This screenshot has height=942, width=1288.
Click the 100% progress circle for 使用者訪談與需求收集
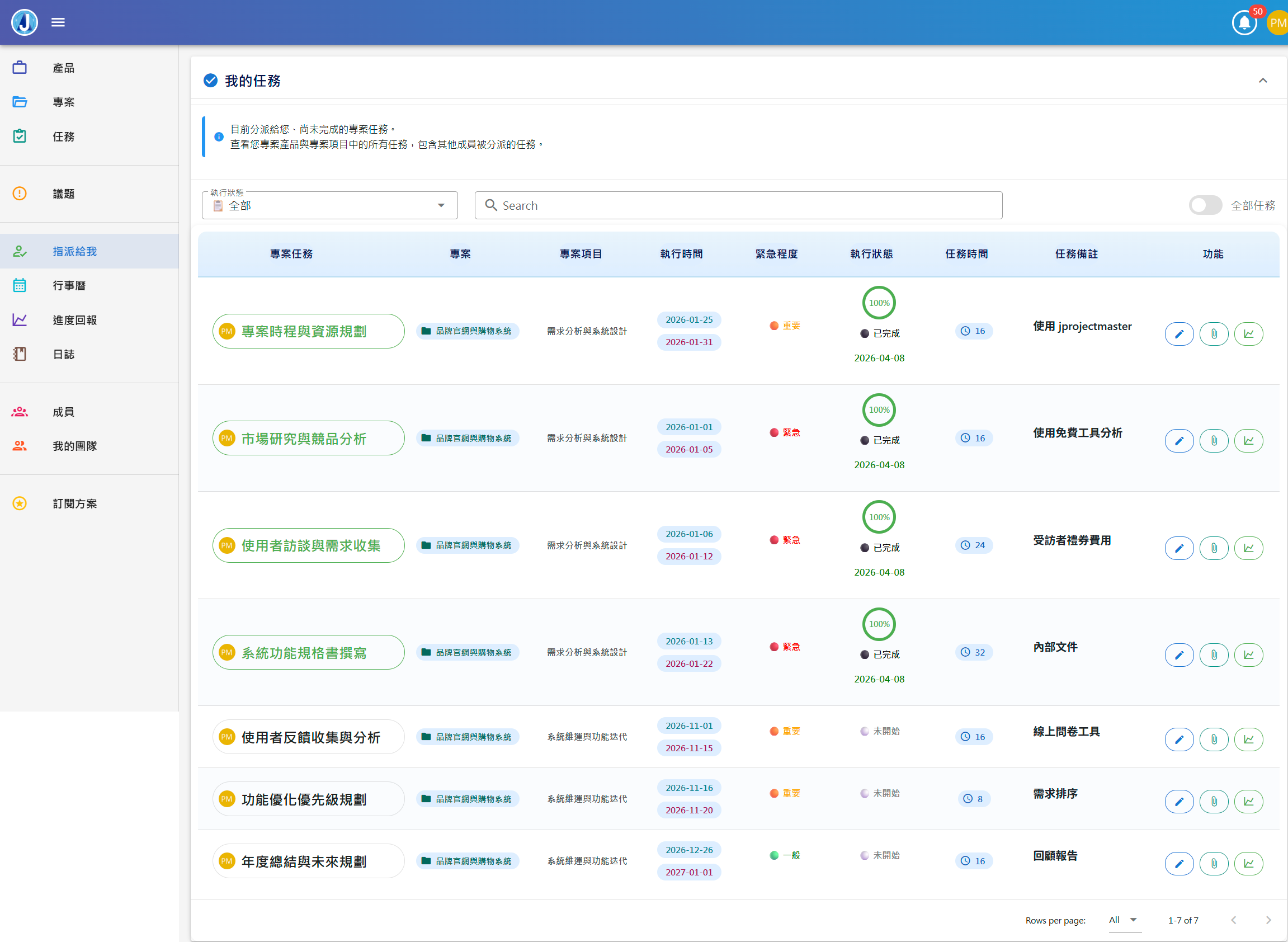coord(879,517)
